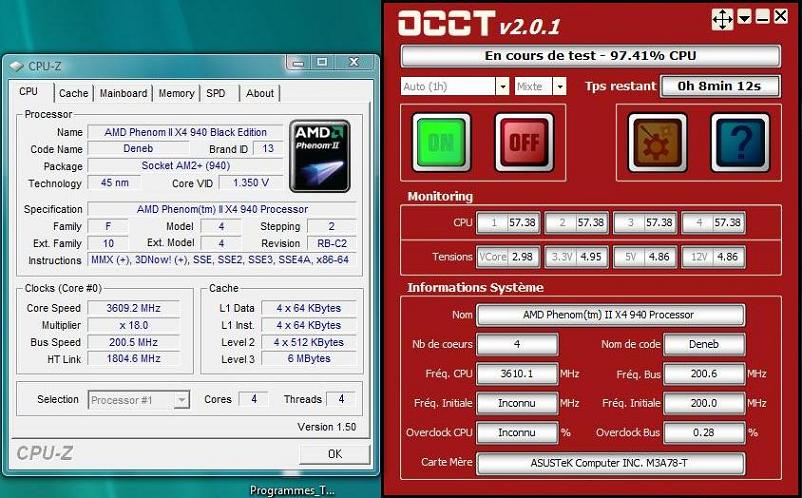Click the Package value Socket AM2+ (940)
This screenshot has width=802, height=498.
coord(185,166)
